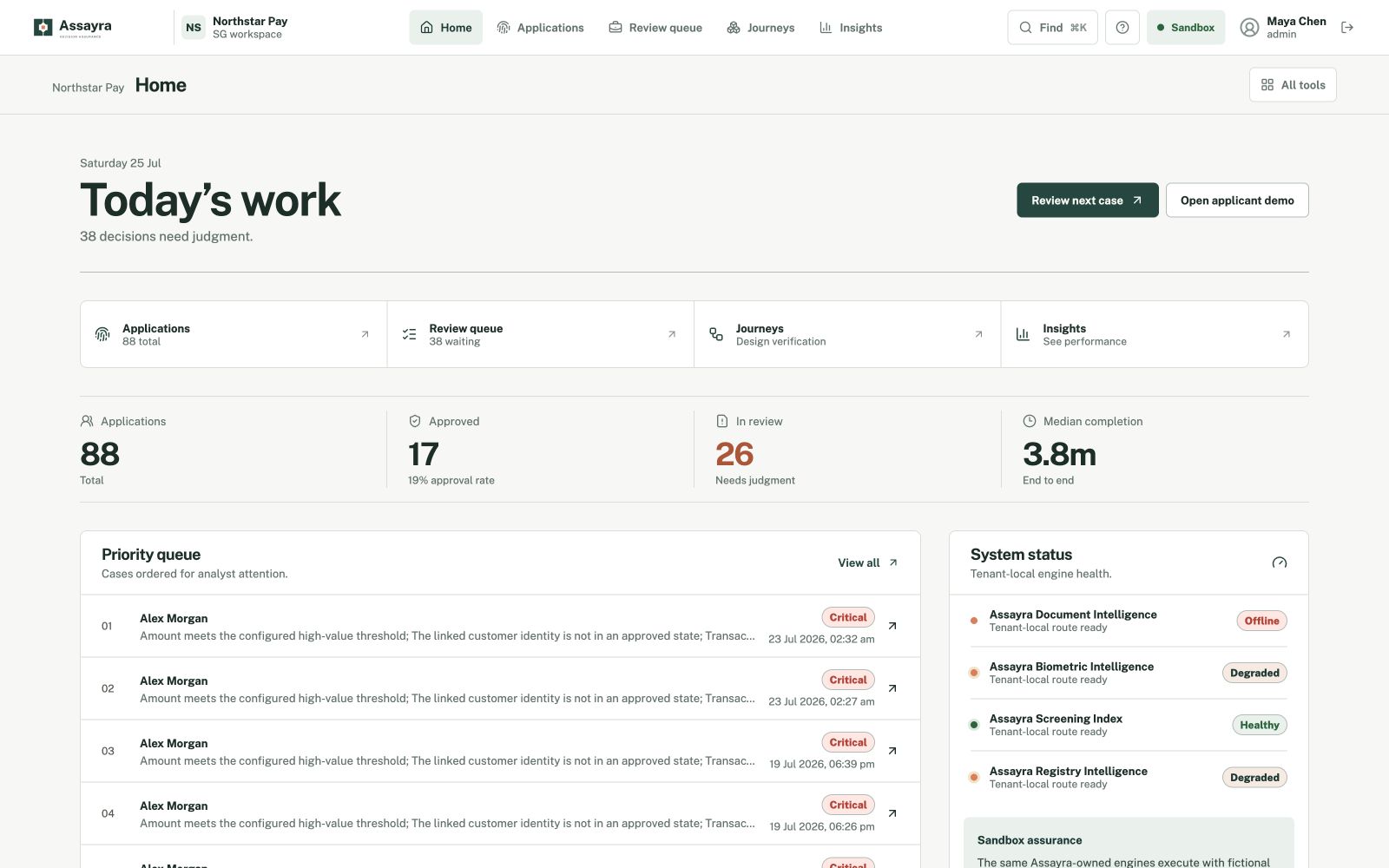1389x868 pixels.
Task: Click the Degraded badge for Registry Intelligence
Action: point(1254,777)
